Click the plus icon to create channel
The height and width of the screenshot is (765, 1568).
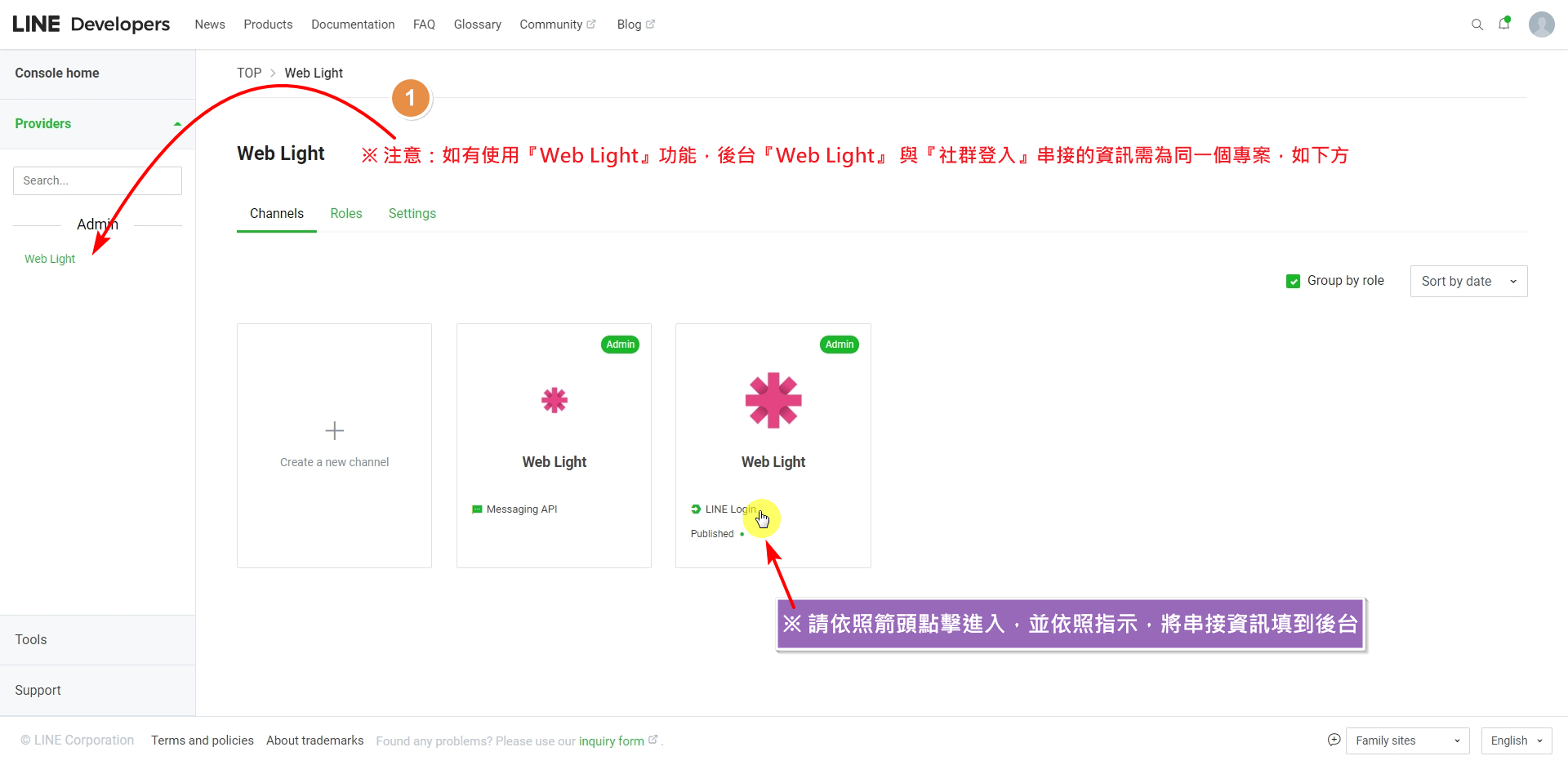[x=334, y=430]
